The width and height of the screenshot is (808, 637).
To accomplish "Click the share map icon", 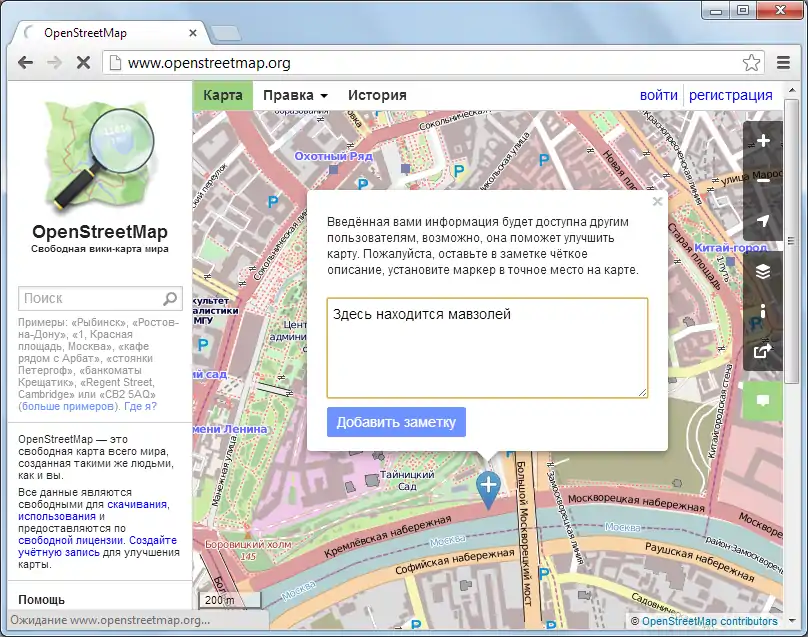I will point(763,351).
